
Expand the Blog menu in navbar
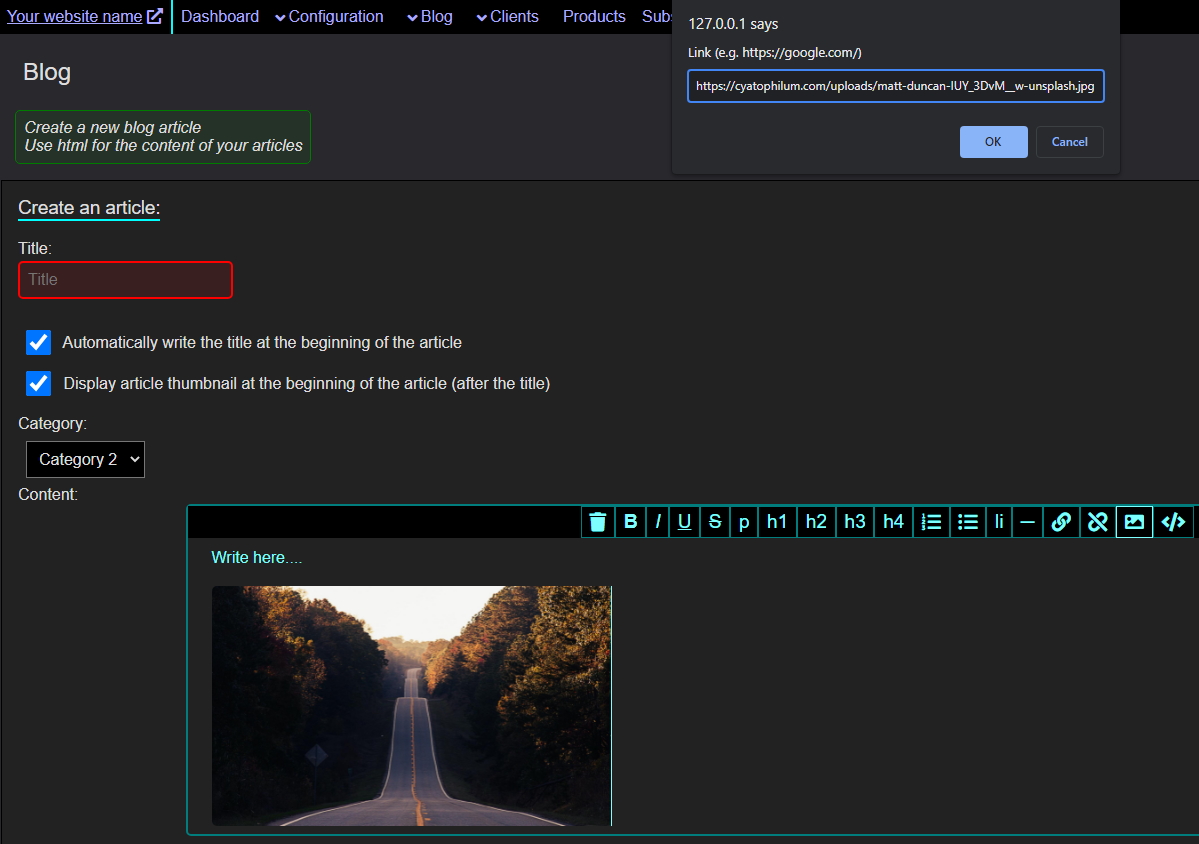[x=430, y=17]
